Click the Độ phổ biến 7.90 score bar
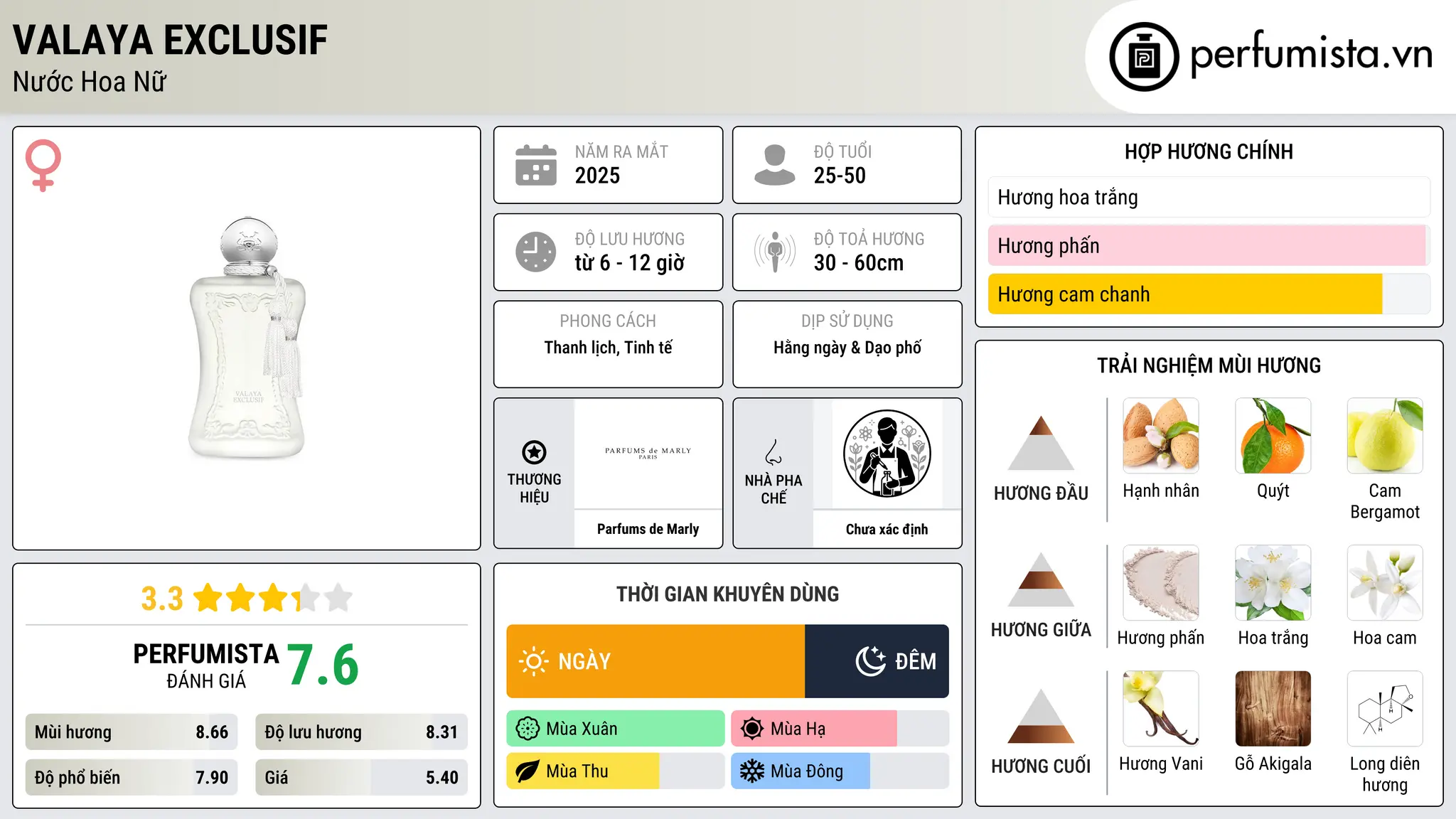 click(132, 778)
